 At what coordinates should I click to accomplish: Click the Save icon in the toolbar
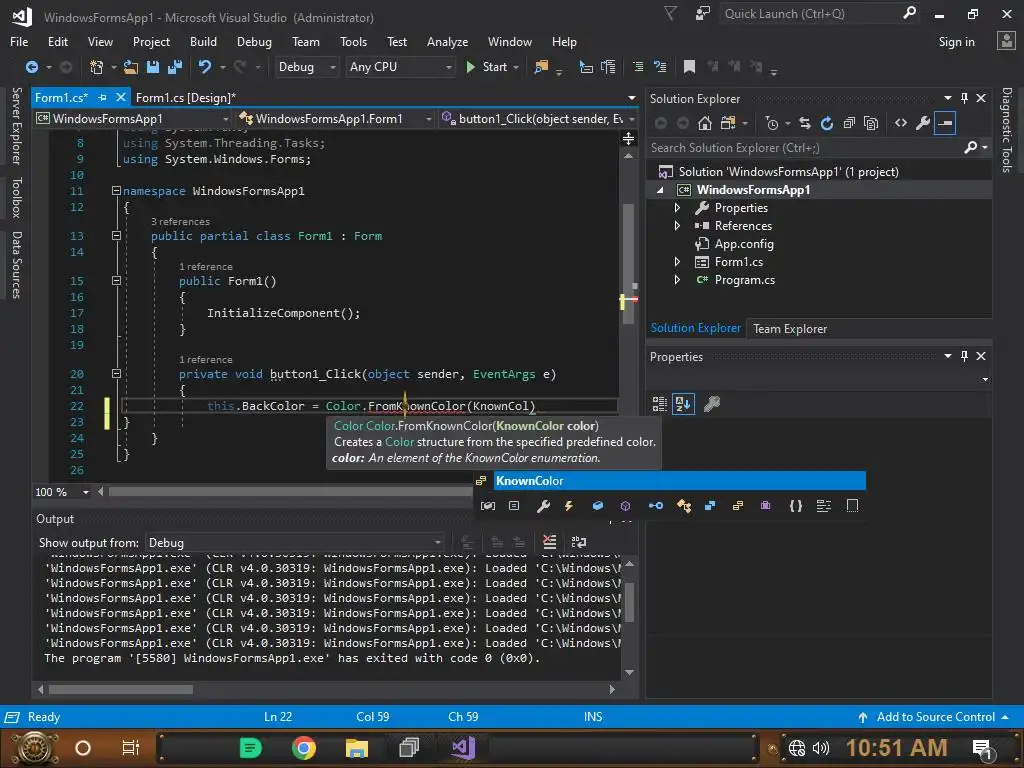pyautogui.click(x=153, y=67)
